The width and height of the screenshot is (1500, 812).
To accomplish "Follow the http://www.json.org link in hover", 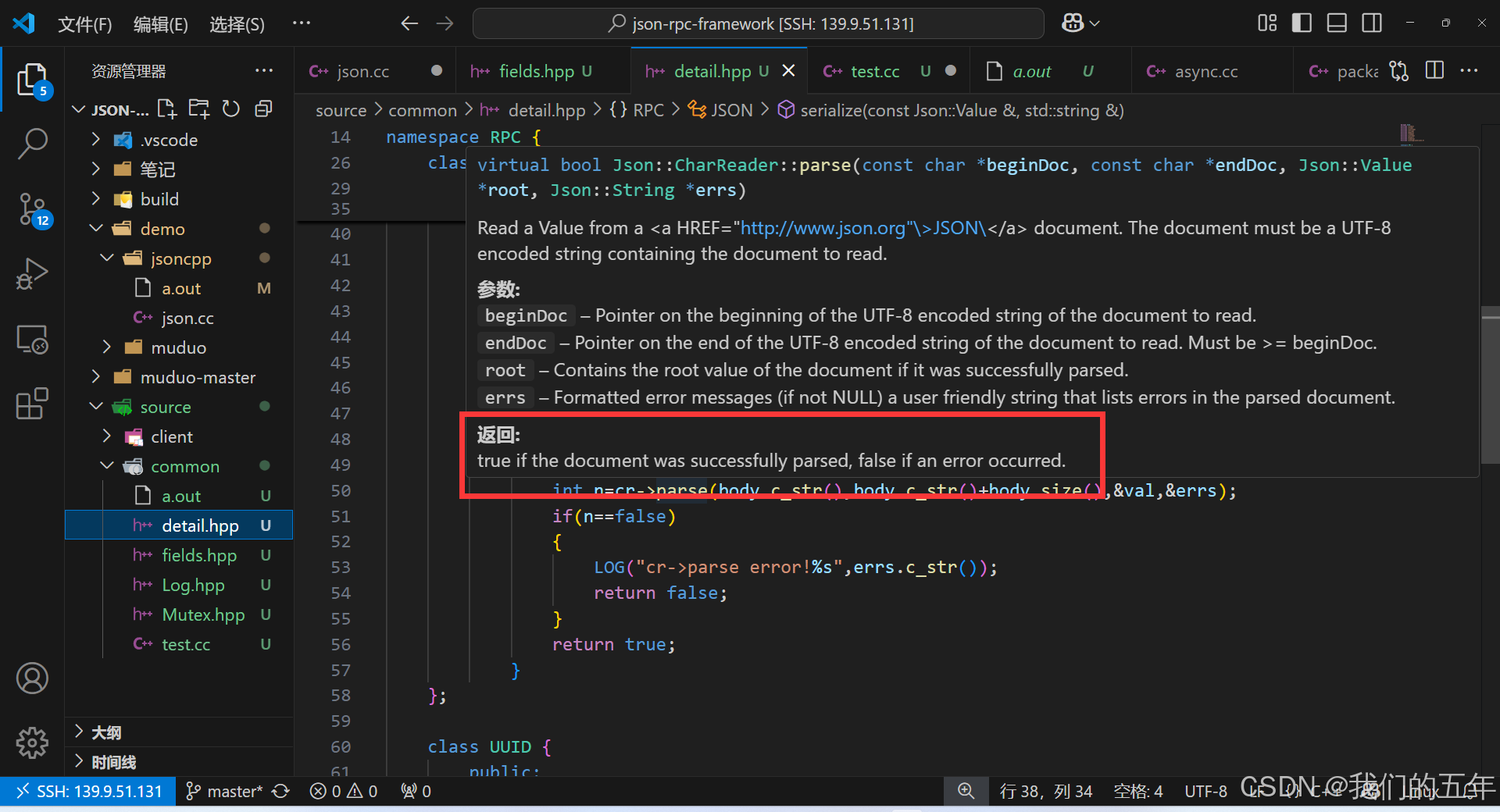I will tap(863, 228).
